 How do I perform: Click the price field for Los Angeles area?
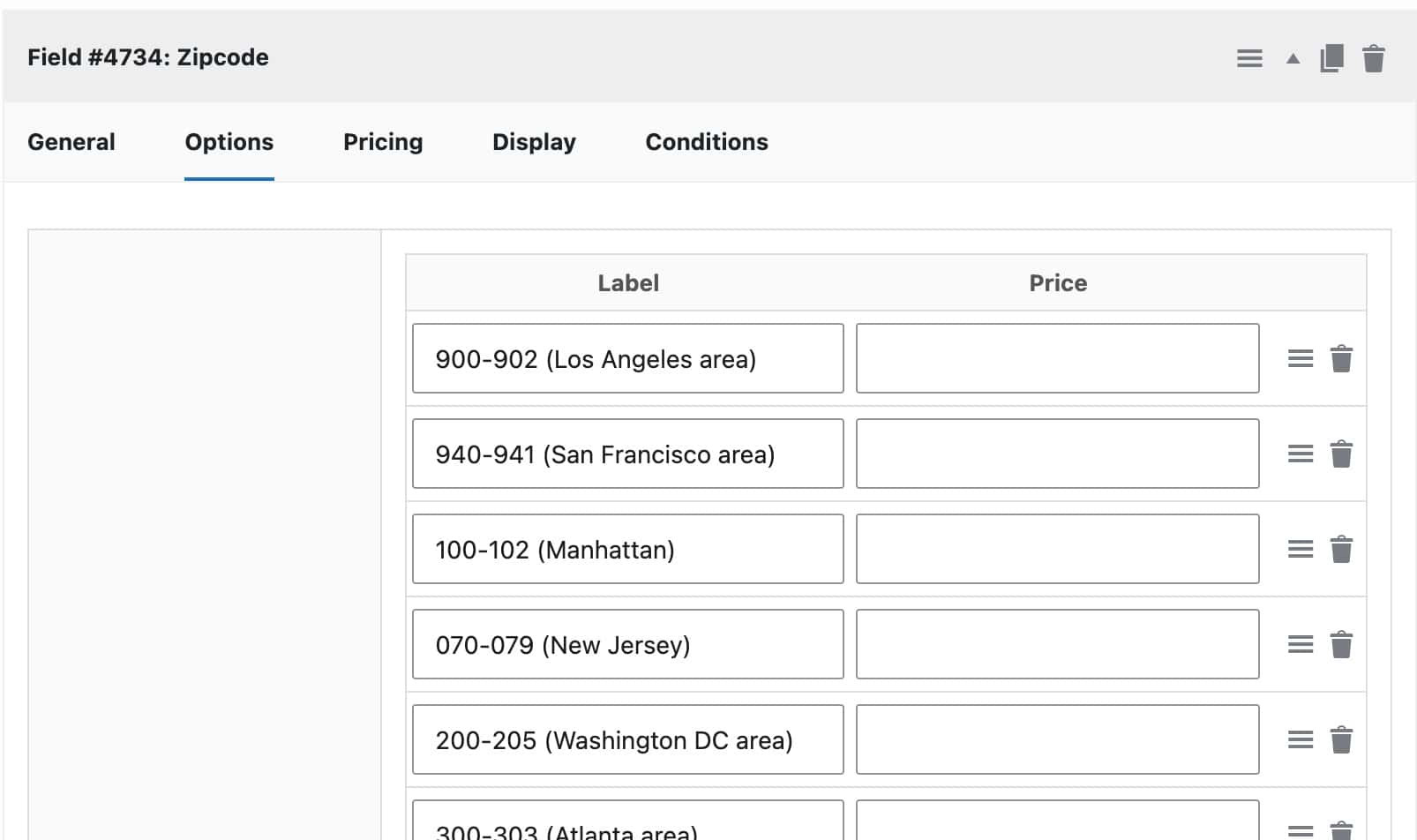pos(1057,358)
